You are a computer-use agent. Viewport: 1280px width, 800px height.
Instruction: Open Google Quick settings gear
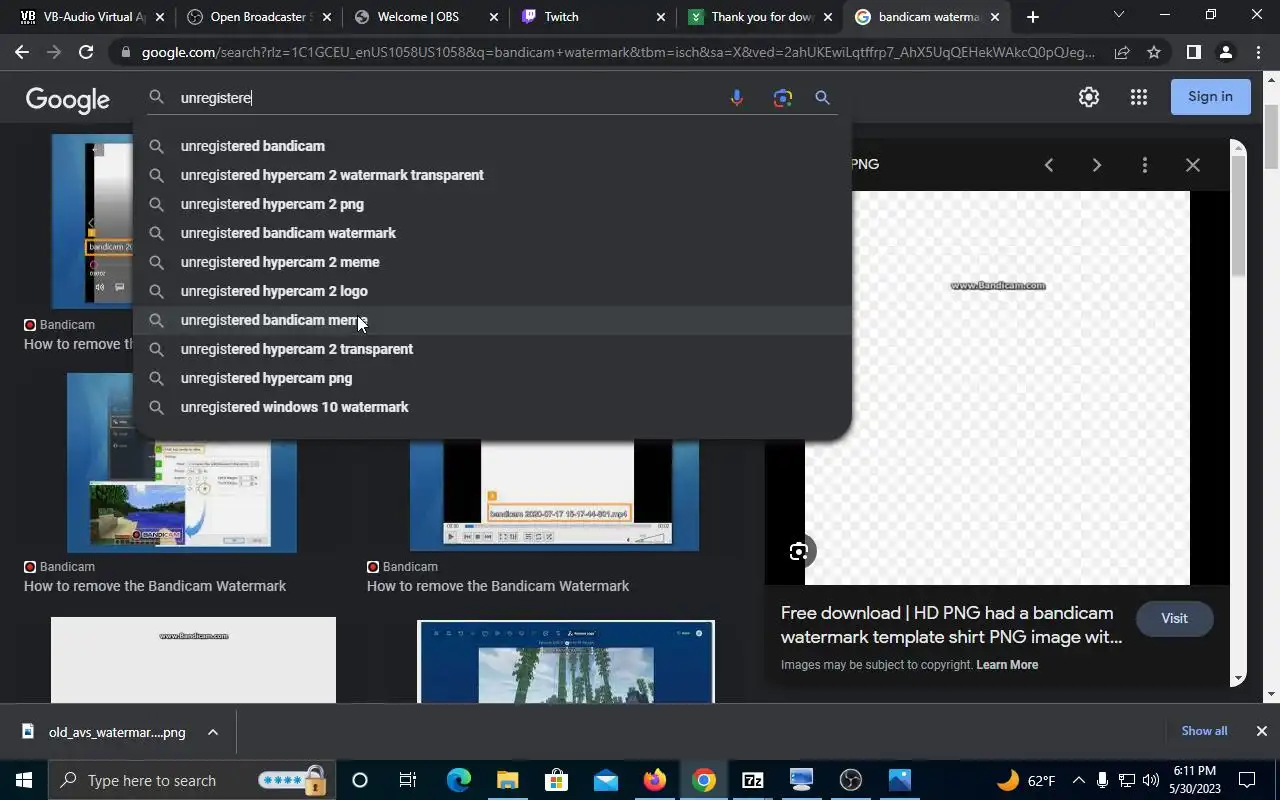[x=1089, y=97]
